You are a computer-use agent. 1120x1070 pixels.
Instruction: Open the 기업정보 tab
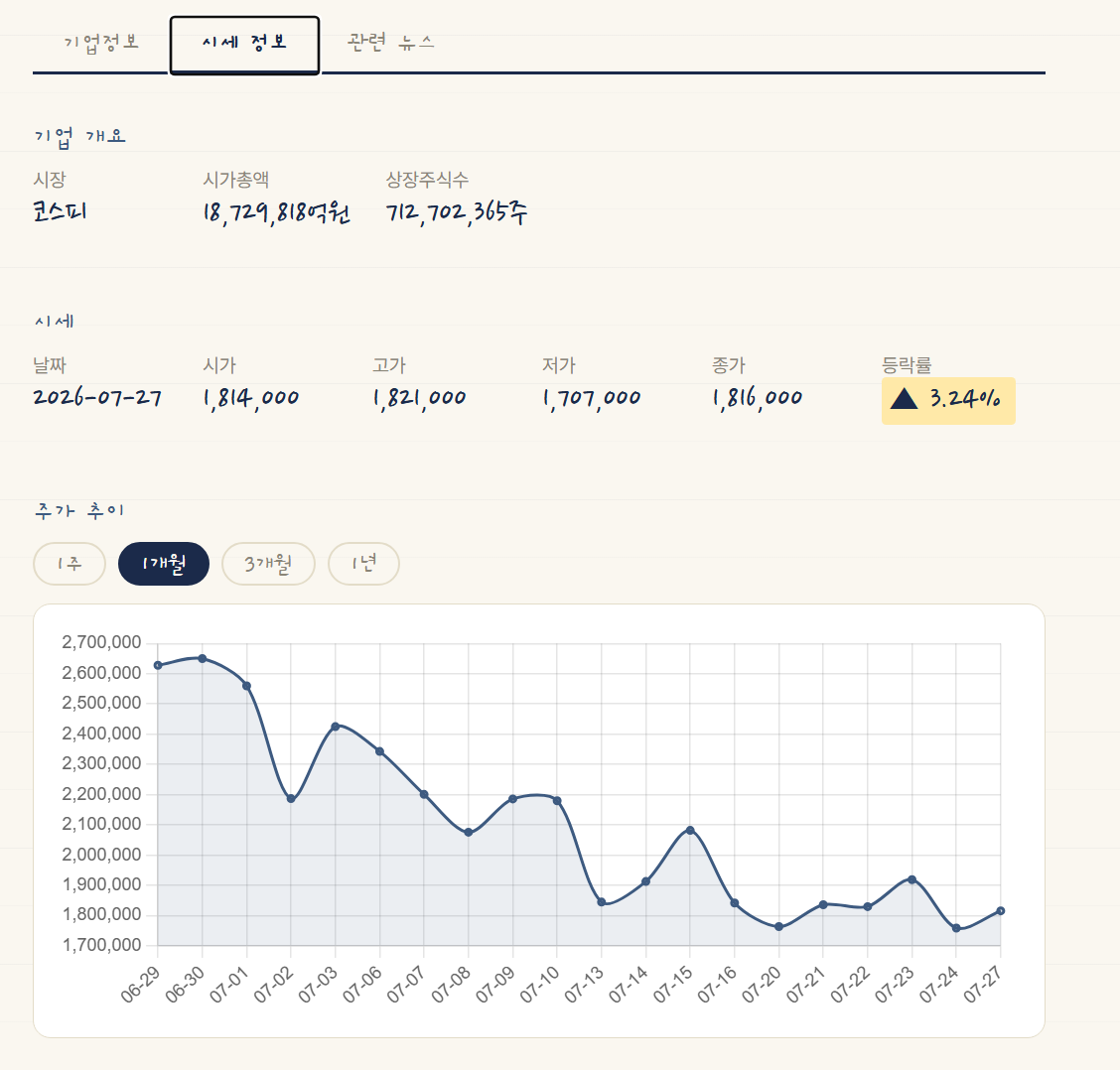pyautogui.click(x=100, y=43)
